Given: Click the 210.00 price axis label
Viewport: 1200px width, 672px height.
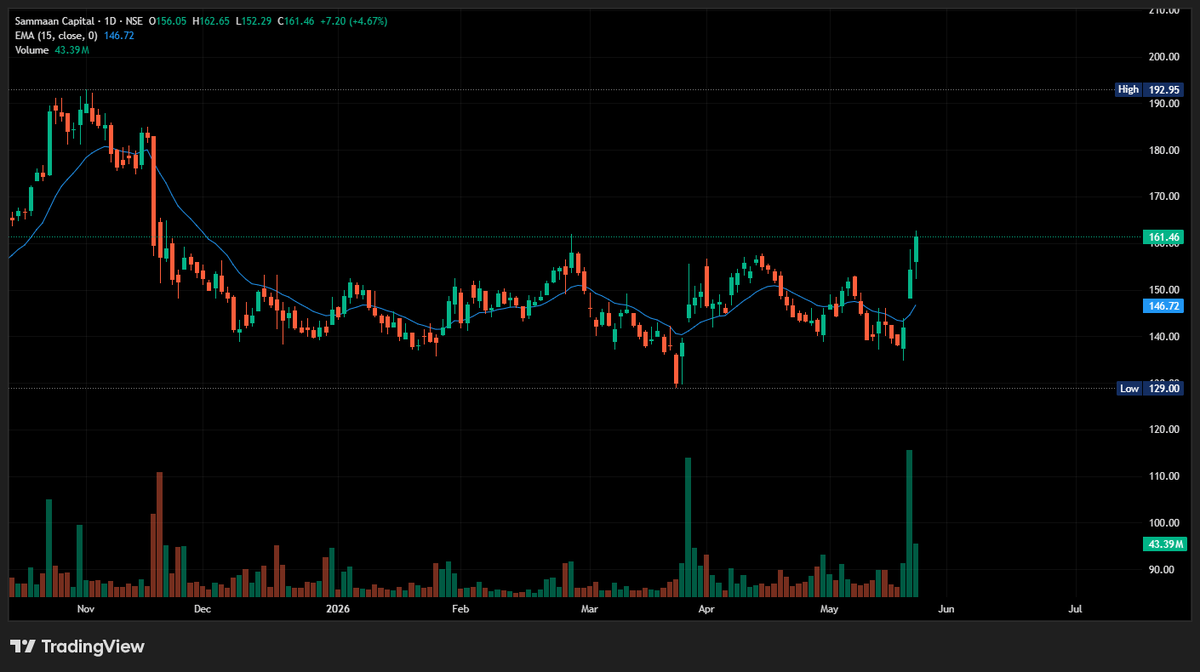Looking at the screenshot, I should (1166, 10).
